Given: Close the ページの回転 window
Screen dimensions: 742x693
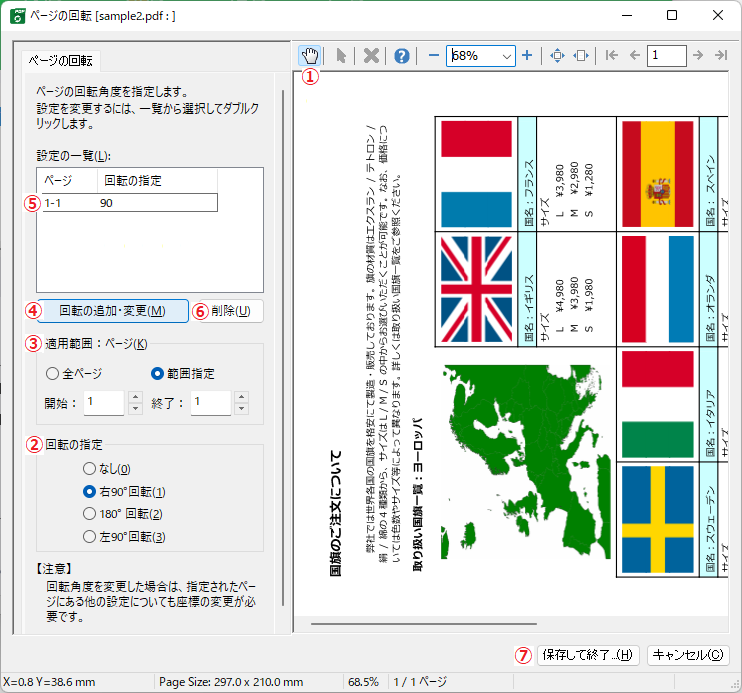Looking at the screenshot, I should (x=717, y=16).
